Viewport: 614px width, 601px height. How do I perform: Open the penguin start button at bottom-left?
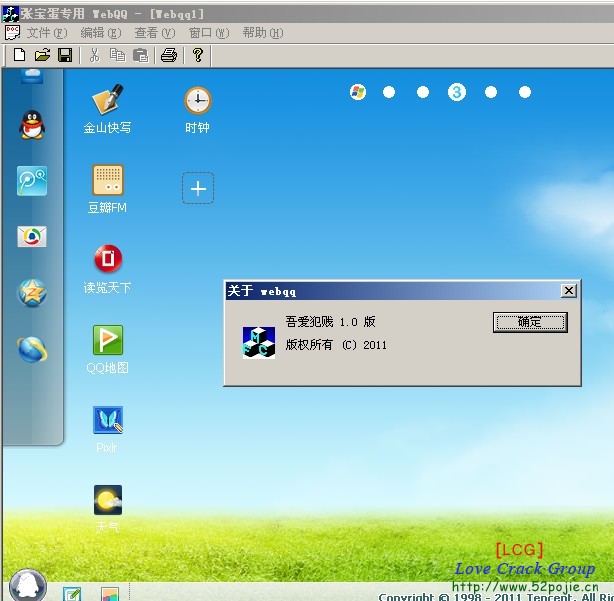click(x=27, y=585)
